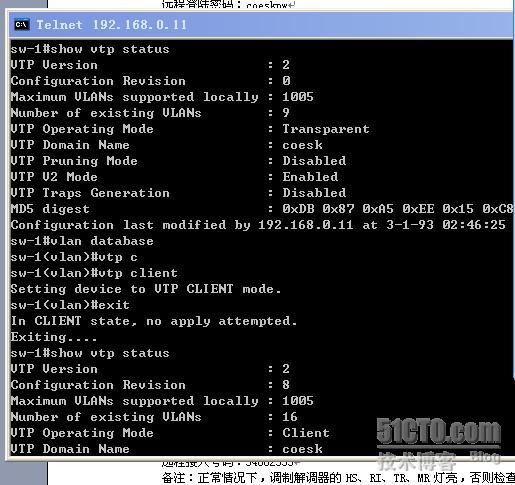Click the second 'sw-1#show vtp status' command
The width and height of the screenshot is (515, 485).
[x=90, y=353]
